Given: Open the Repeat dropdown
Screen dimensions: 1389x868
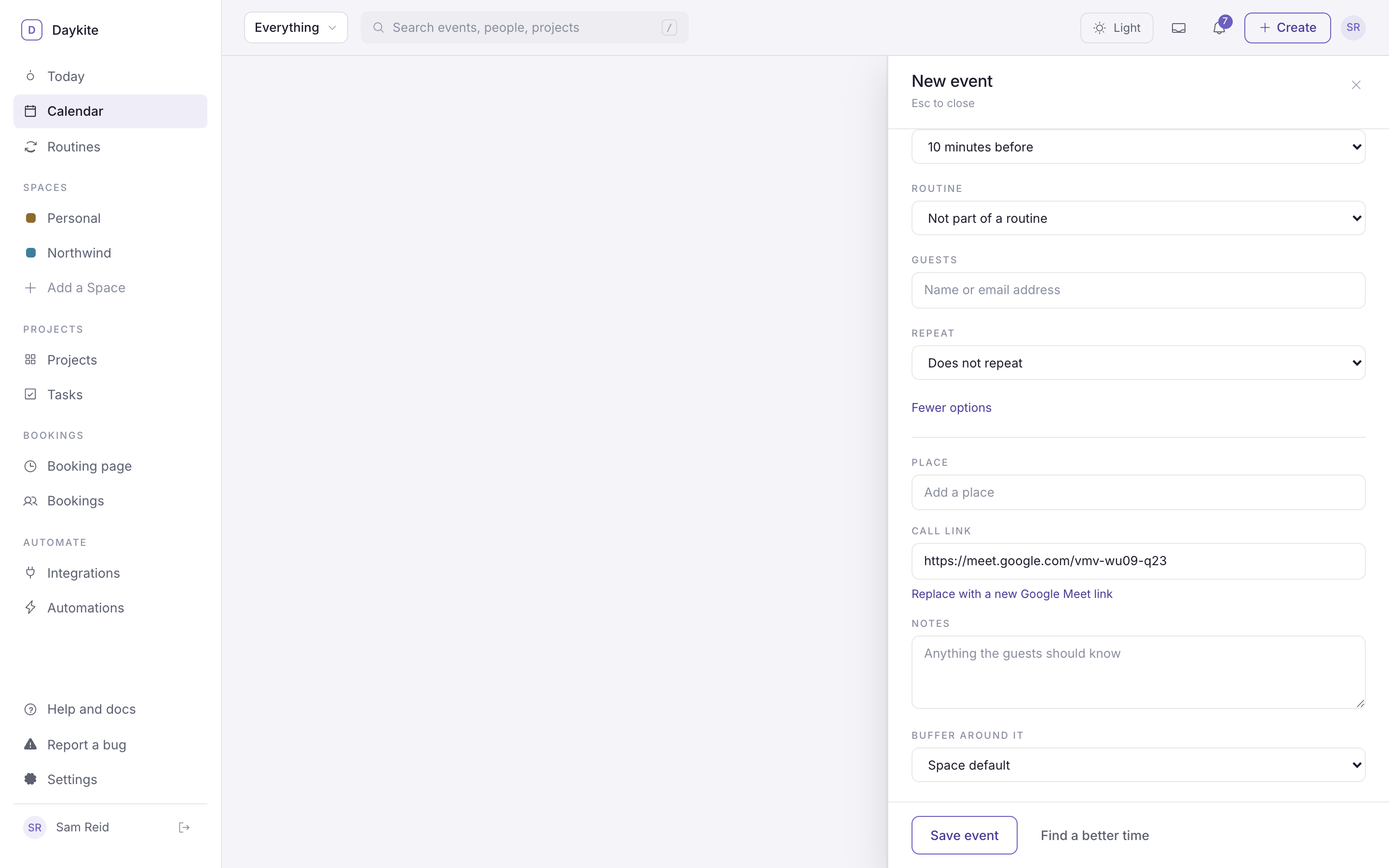Looking at the screenshot, I should coord(1138,363).
